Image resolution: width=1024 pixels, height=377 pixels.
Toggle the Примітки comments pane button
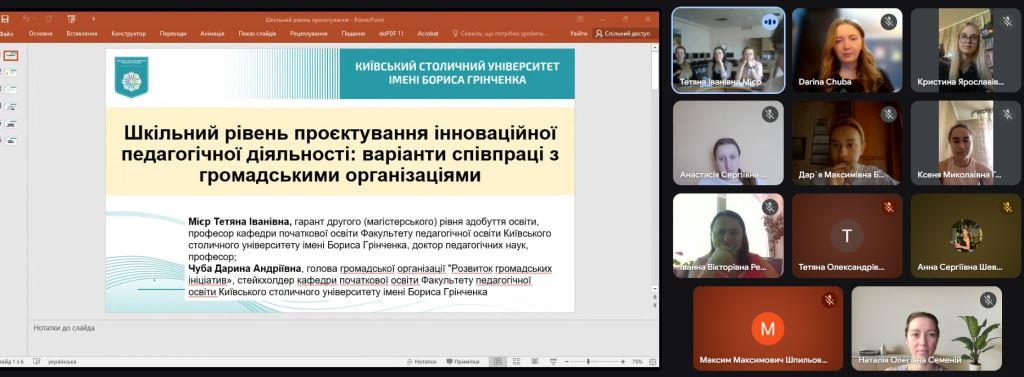[x=463, y=361]
